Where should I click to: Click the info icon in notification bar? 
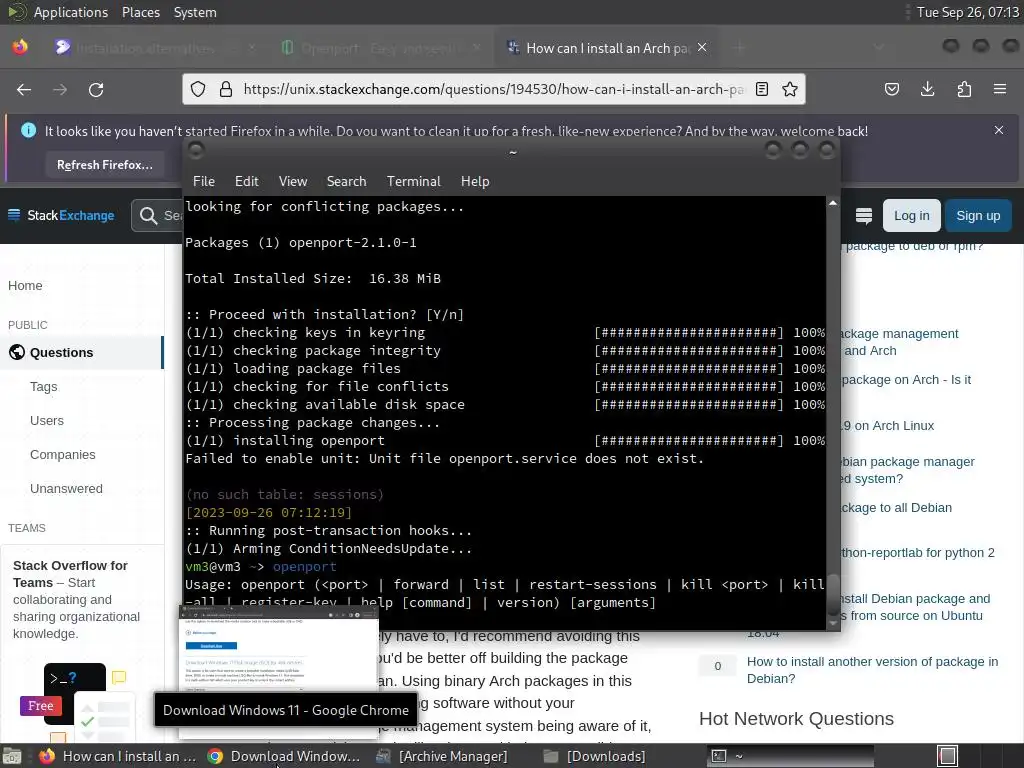(29, 130)
